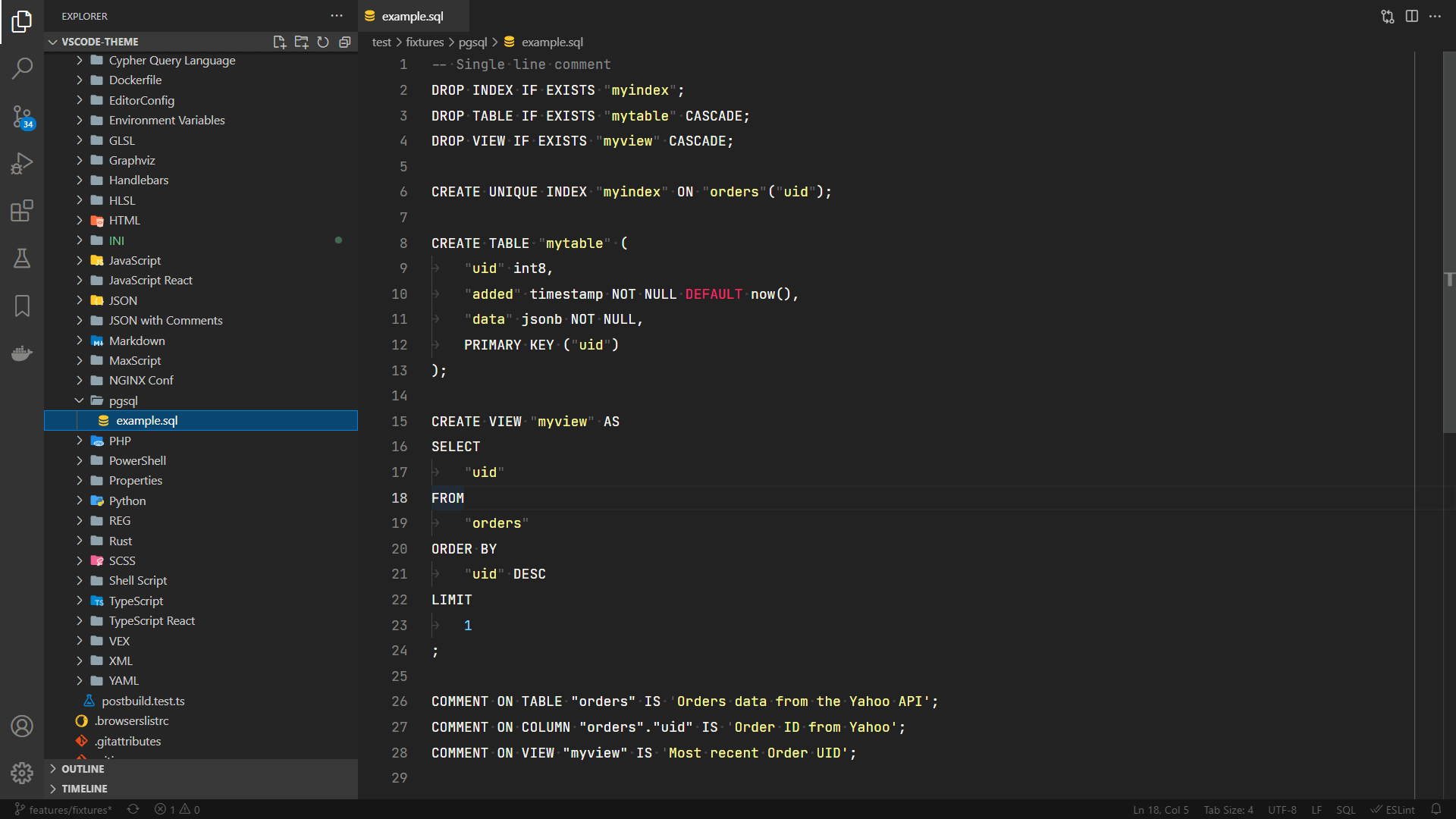Click the New File icon in explorer header
Image resolution: width=1456 pixels, height=819 pixels.
279,42
